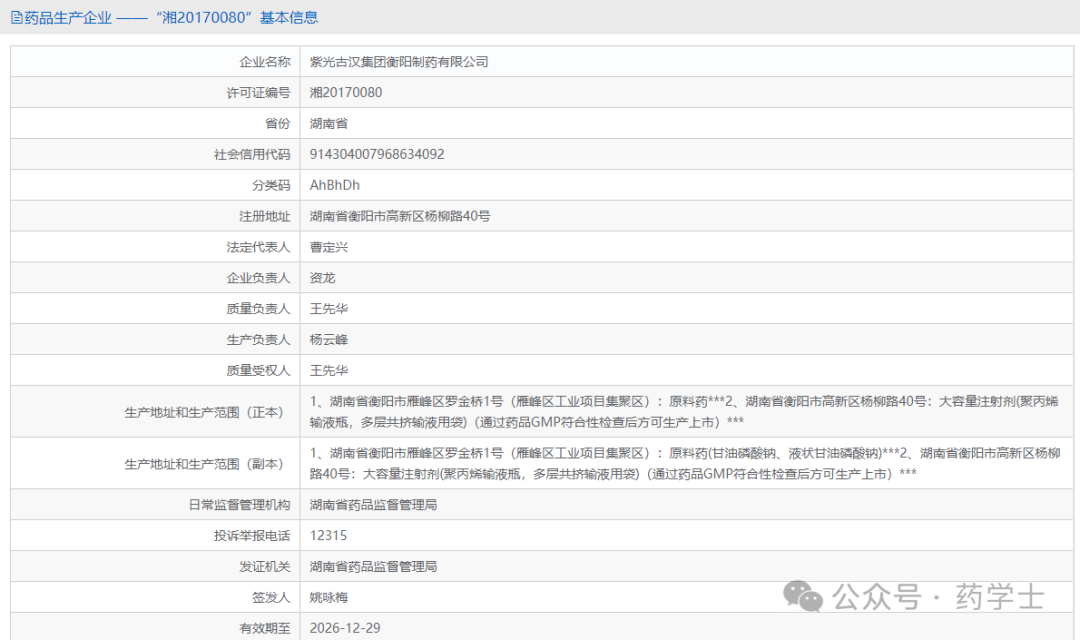
Task: Click the 生产地址和生产范围（副本）label
Action: (207, 464)
